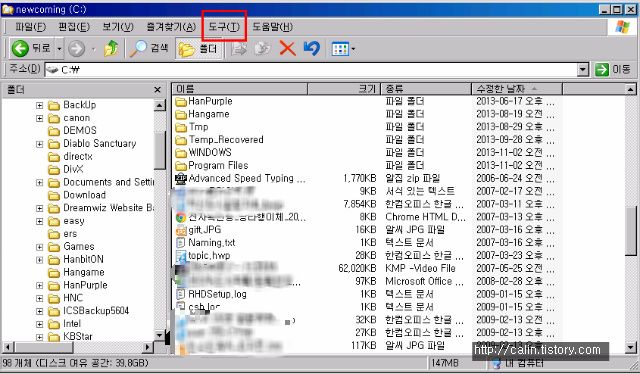Click the Tmp folder name
The width and height of the screenshot is (640, 374).
[198, 127]
